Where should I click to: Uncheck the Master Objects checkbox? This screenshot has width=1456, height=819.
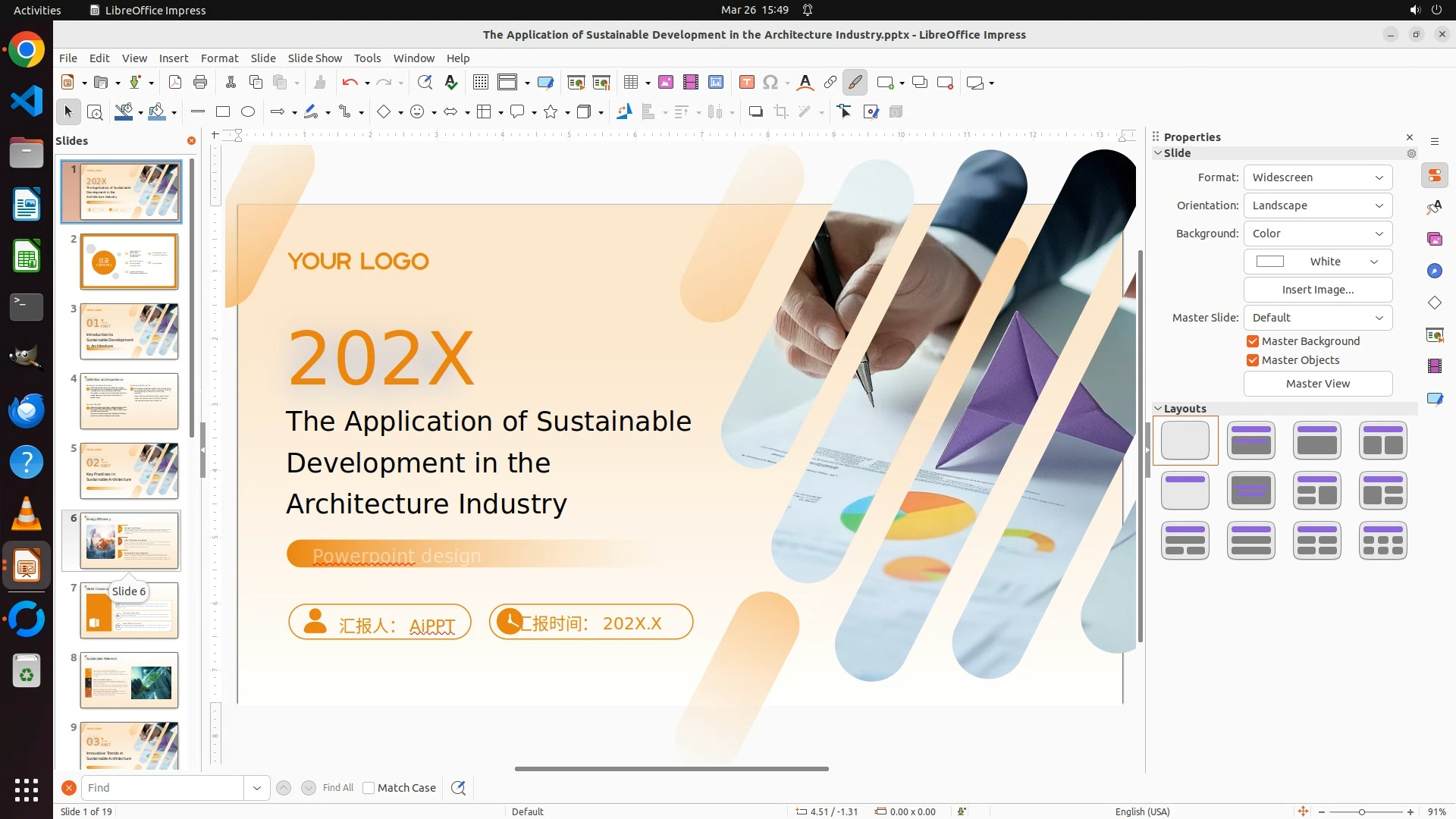coord(1253,360)
